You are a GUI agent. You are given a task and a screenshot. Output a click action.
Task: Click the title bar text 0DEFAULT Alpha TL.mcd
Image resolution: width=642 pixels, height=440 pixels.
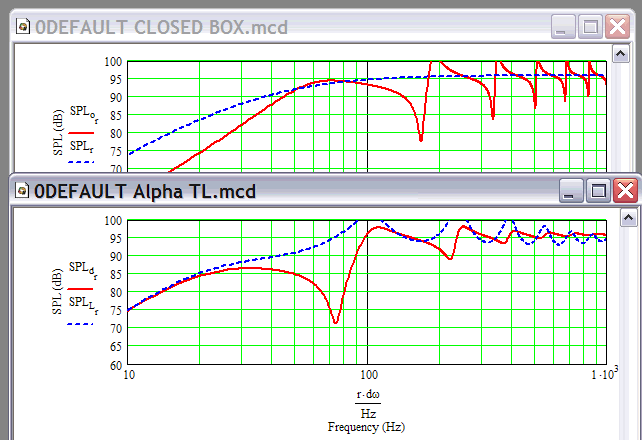point(145,191)
